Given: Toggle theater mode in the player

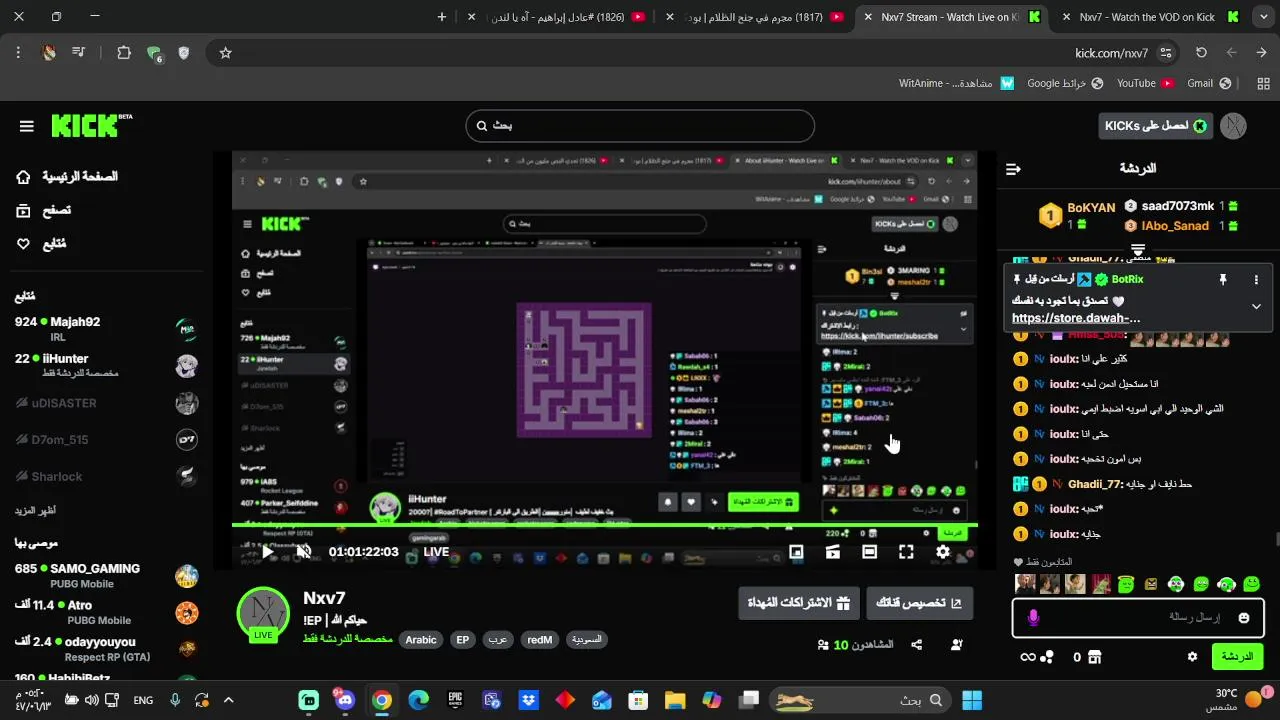Looking at the screenshot, I should [869, 552].
